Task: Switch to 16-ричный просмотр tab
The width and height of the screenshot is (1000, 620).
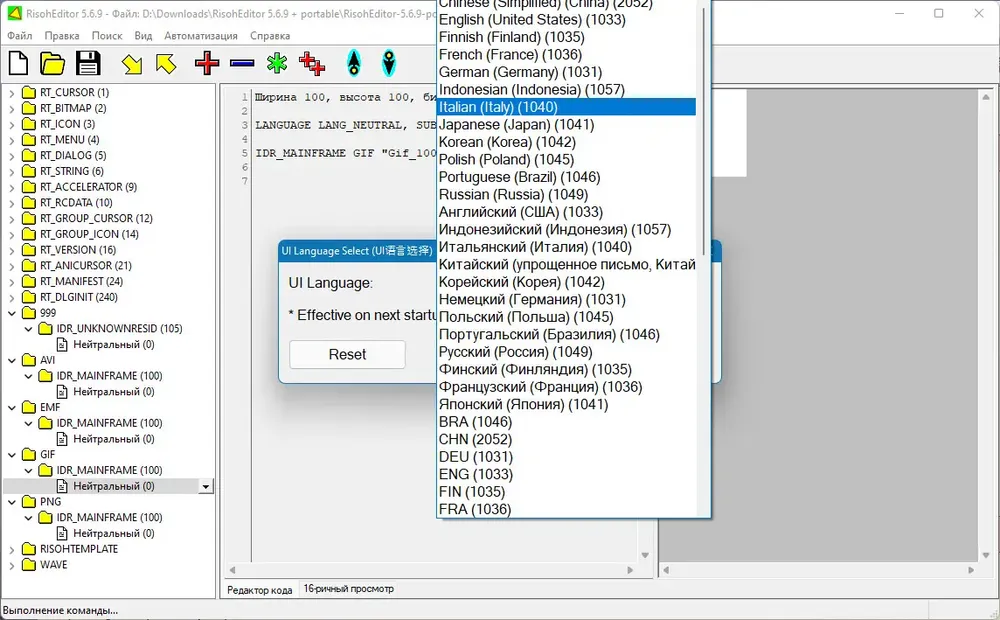Action: click(348, 589)
